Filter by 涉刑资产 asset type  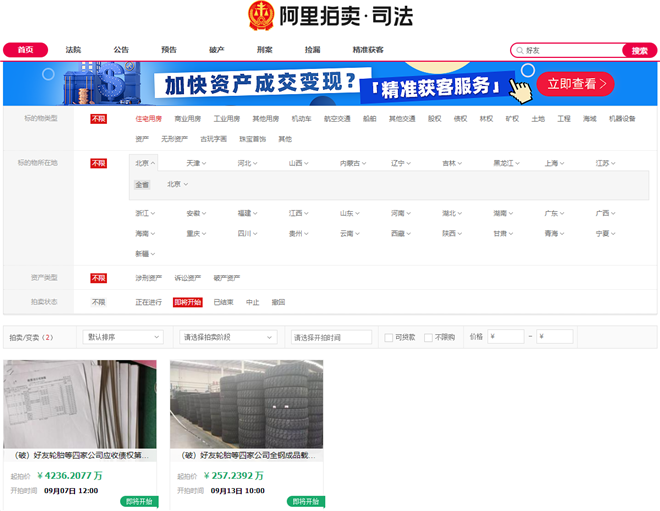[x=149, y=278]
